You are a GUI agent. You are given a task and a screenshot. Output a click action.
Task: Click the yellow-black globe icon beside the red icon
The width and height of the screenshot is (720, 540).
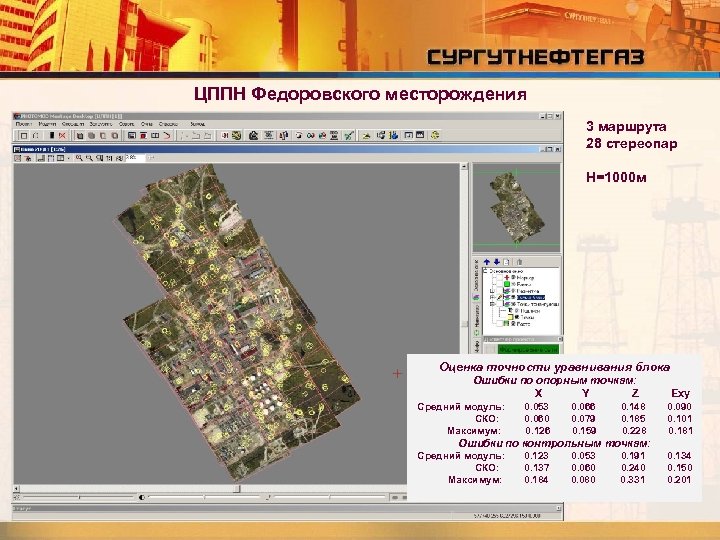tap(236, 135)
